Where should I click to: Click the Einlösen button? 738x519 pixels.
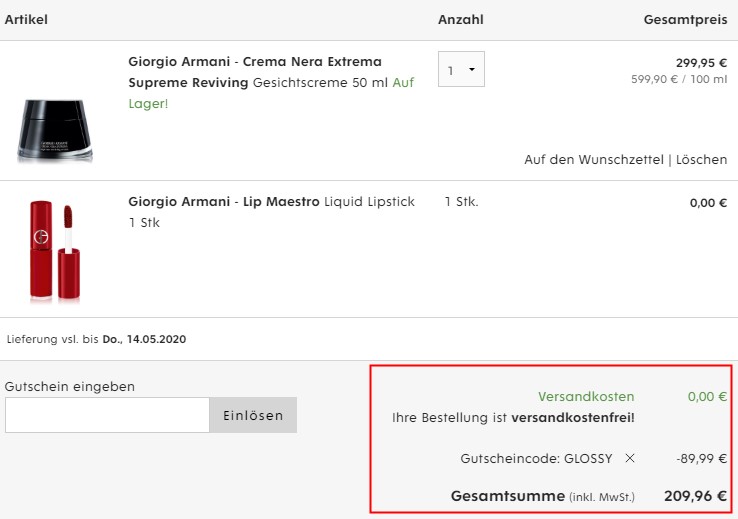(x=253, y=415)
